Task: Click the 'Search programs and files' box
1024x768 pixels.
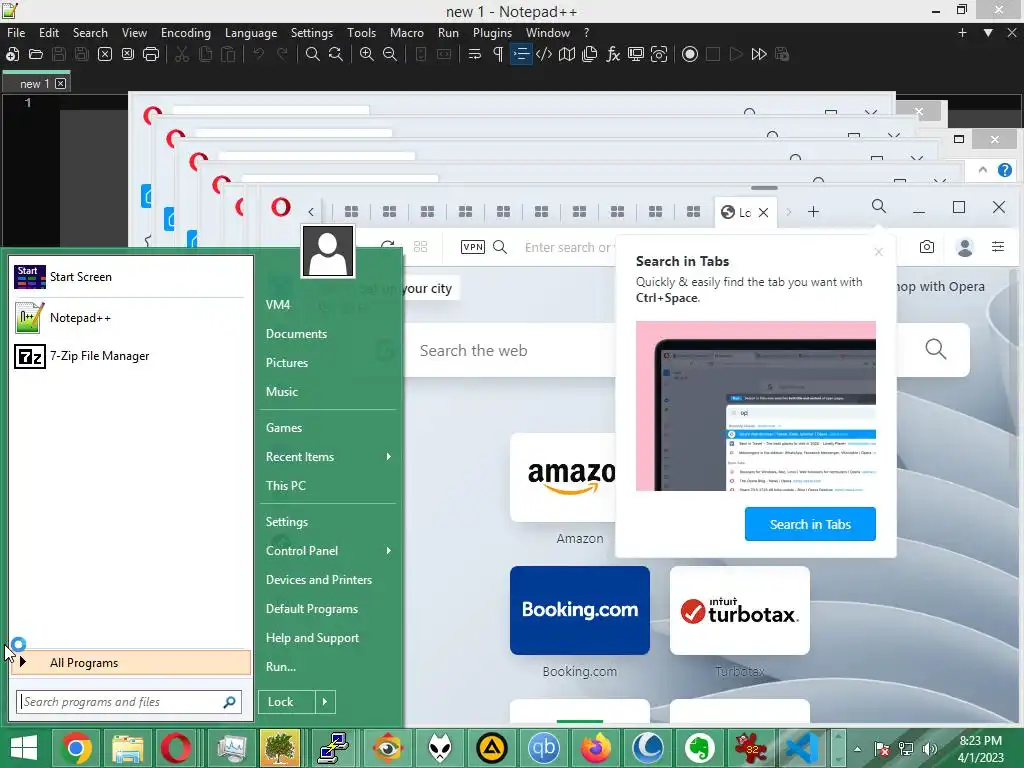Action: click(129, 702)
